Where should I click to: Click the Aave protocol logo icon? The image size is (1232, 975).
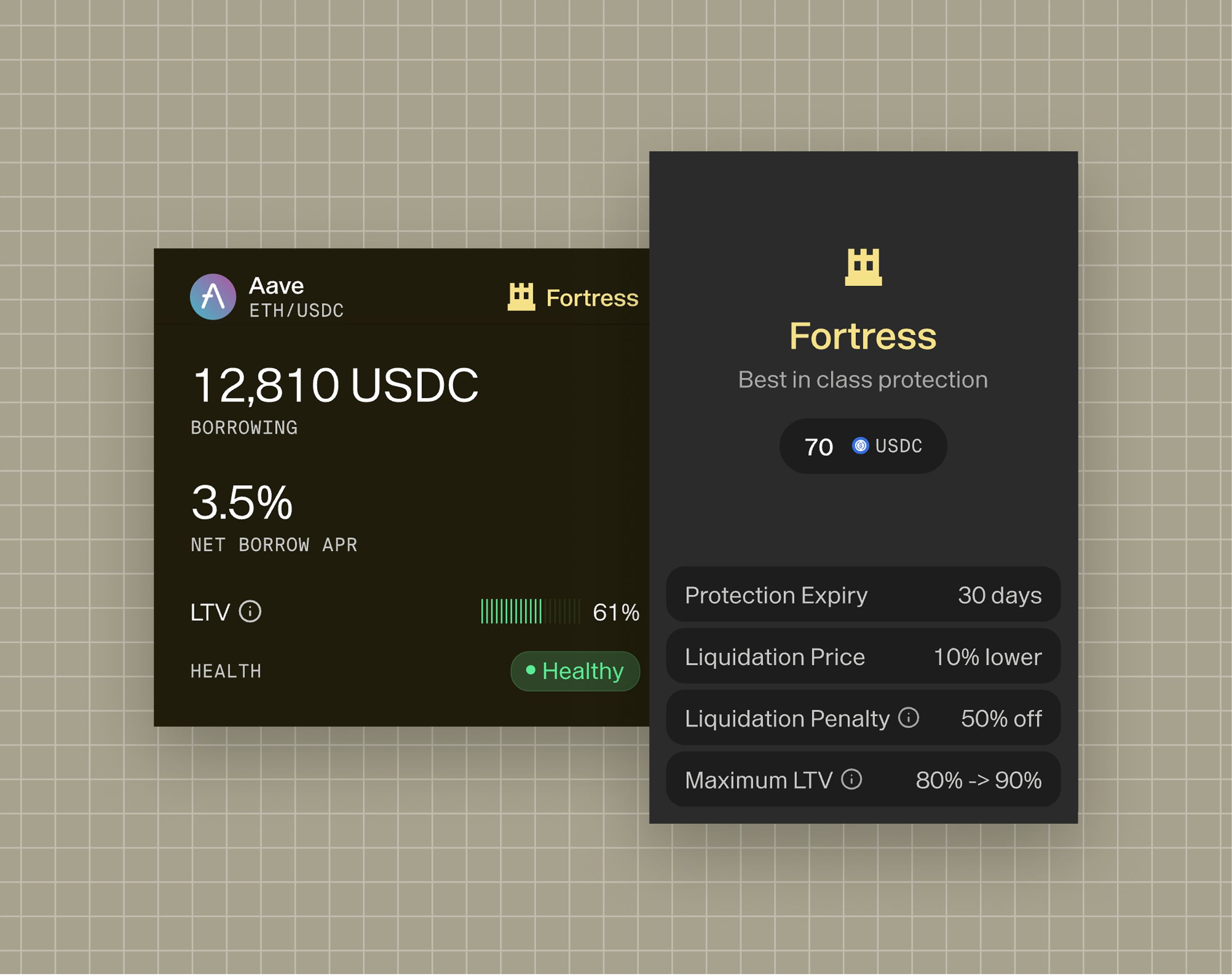tap(213, 297)
